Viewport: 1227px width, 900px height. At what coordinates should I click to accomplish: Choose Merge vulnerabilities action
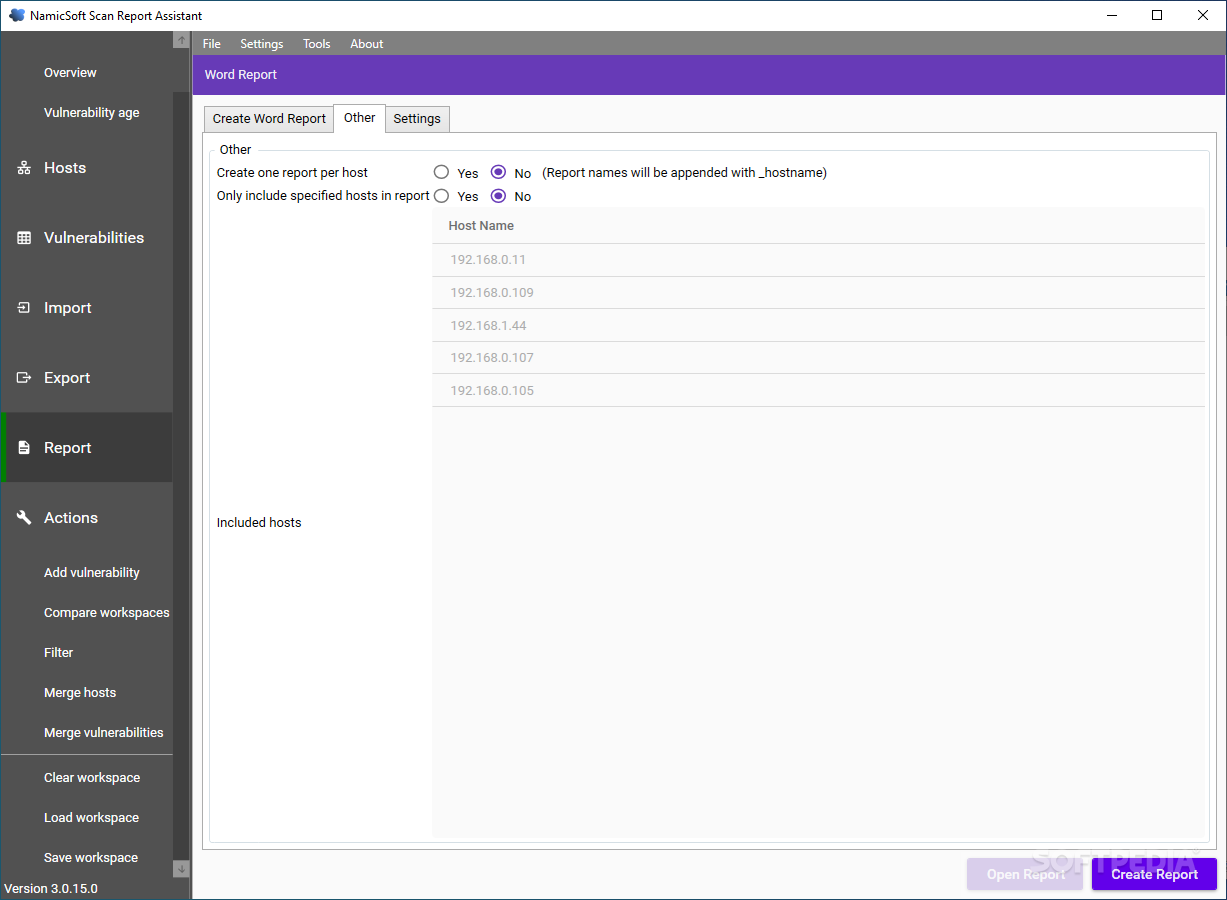click(103, 733)
